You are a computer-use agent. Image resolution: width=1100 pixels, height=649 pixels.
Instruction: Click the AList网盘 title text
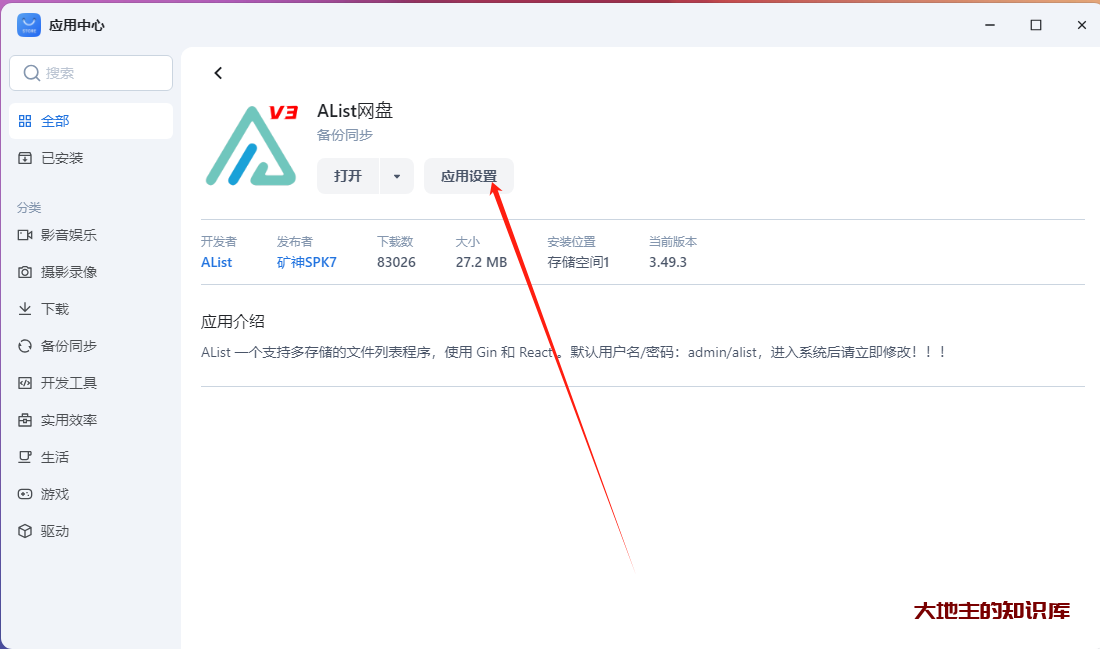click(355, 111)
